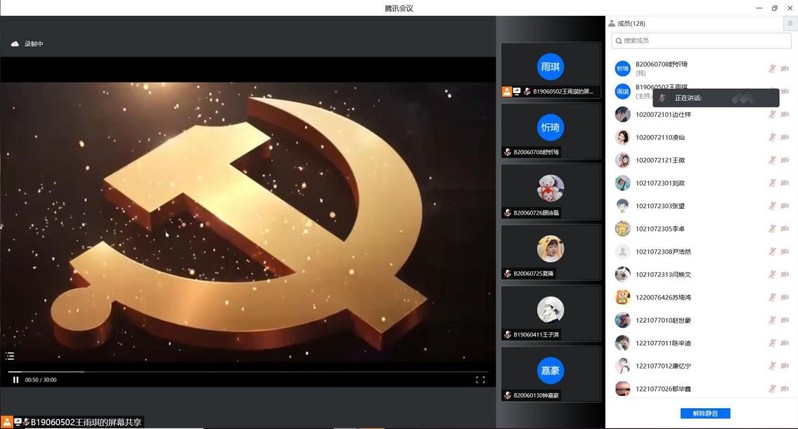Click the screen-share label B19060502王雨琪的屏幕共享

coord(82,422)
